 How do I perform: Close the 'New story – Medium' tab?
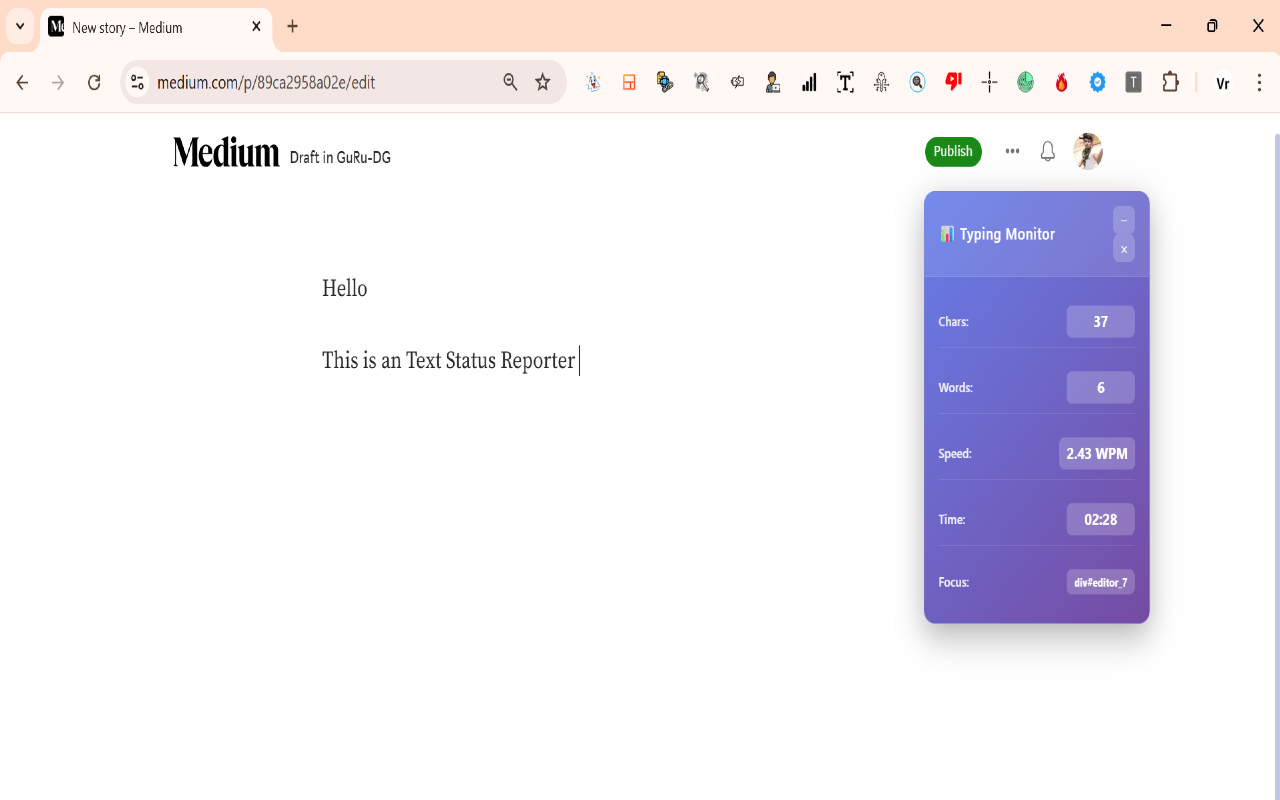[x=256, y=27]
